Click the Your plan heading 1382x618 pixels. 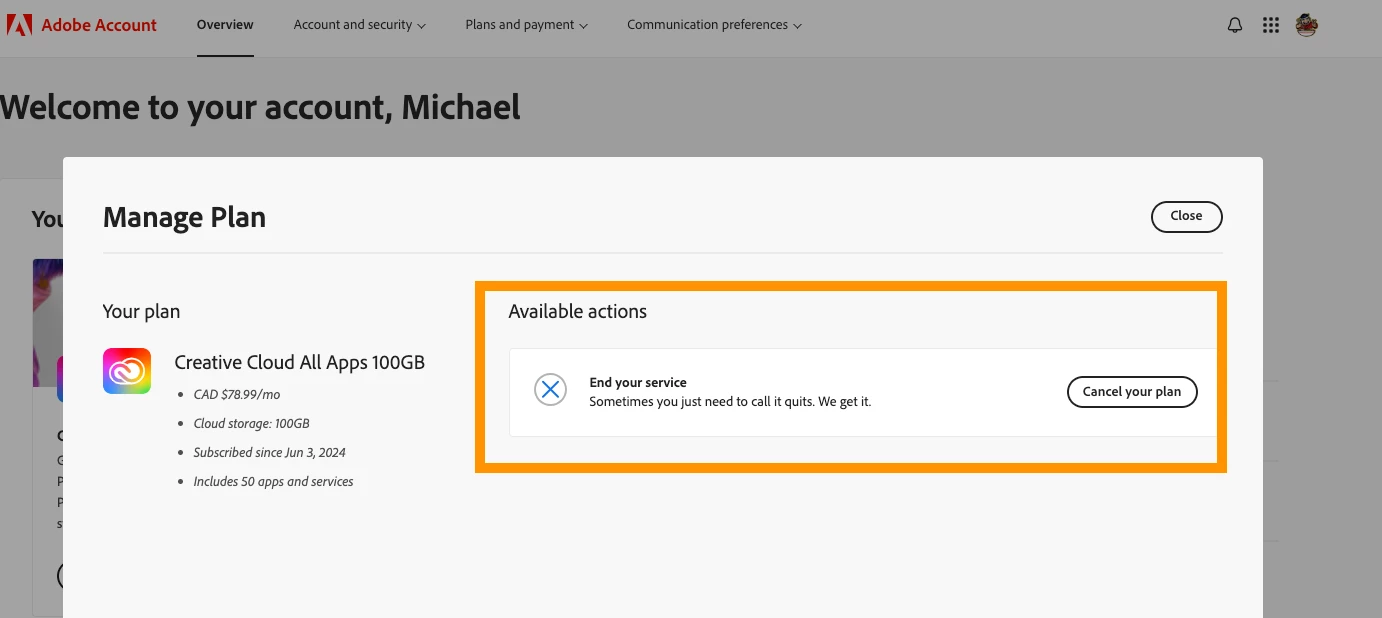pyautogui.click(x=141, y=311)
